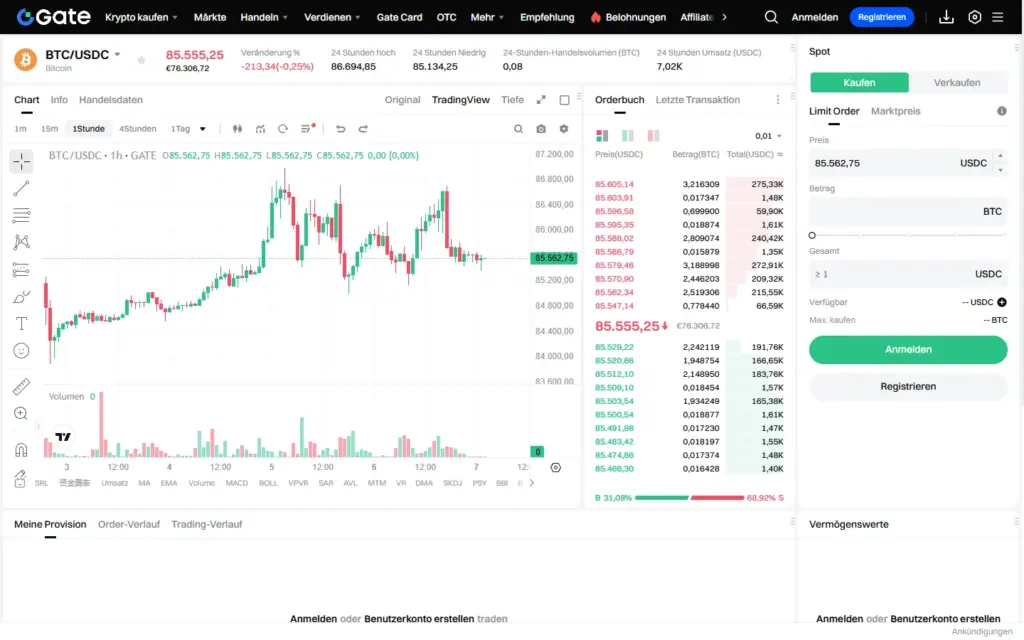
Task: Show bids-only orderbook view
Action: click(x=628, y=136)
